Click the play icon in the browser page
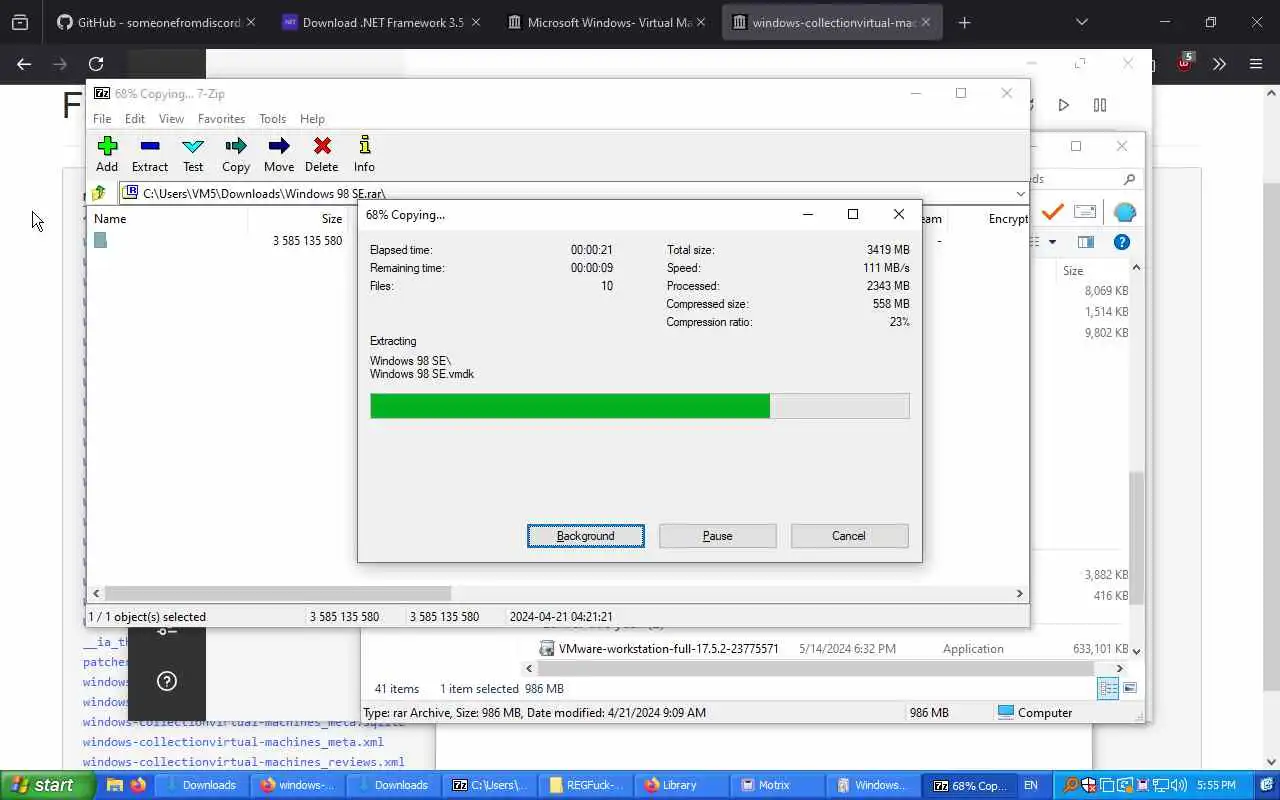The width and height of the screenshot is (1280, 800). pyautogui.click(x=1063, y=105)
